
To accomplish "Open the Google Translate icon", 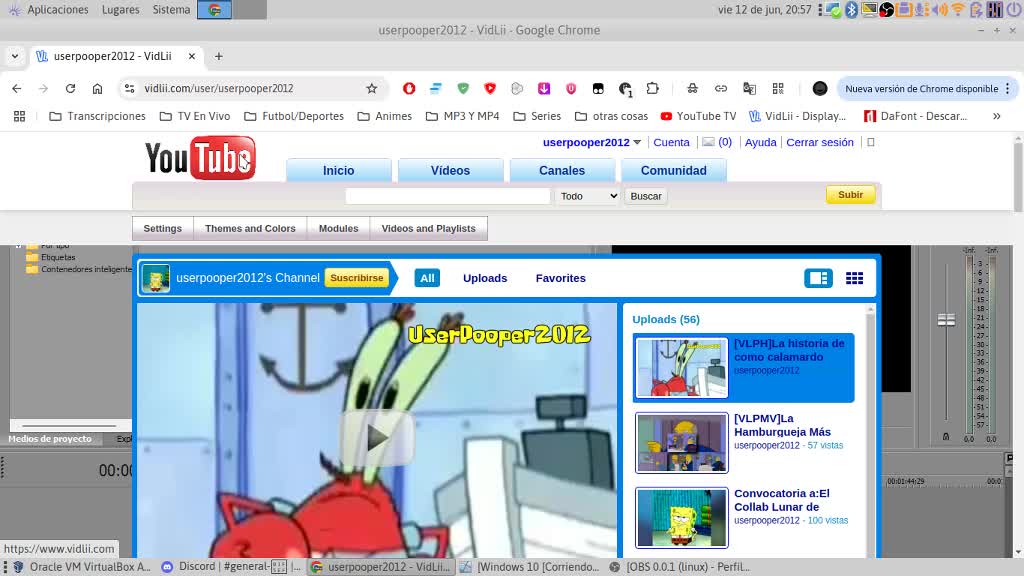I will pyautogui.click(x=749, y=88).
